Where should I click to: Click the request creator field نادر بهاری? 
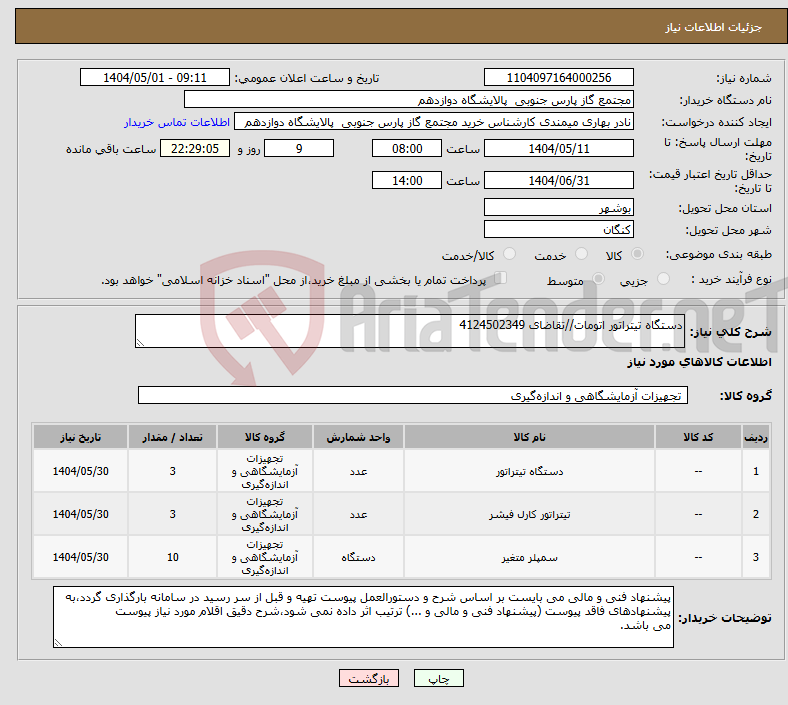(434, 122)
